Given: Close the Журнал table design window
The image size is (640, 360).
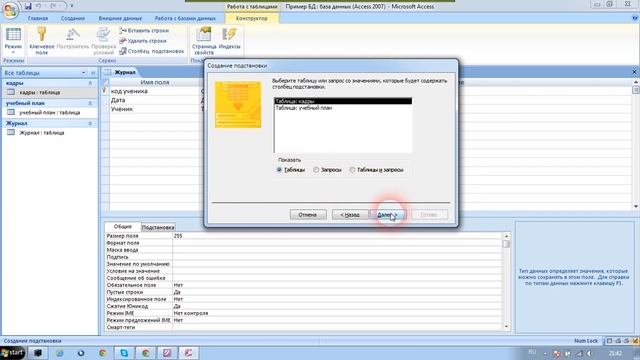Looking at the screenshot, I should click(634, 72).
